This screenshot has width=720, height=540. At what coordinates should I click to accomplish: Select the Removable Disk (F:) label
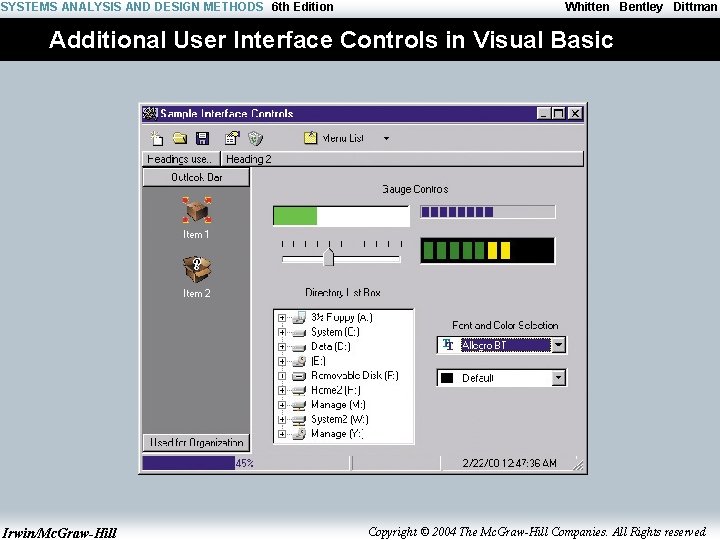[355, 376]
